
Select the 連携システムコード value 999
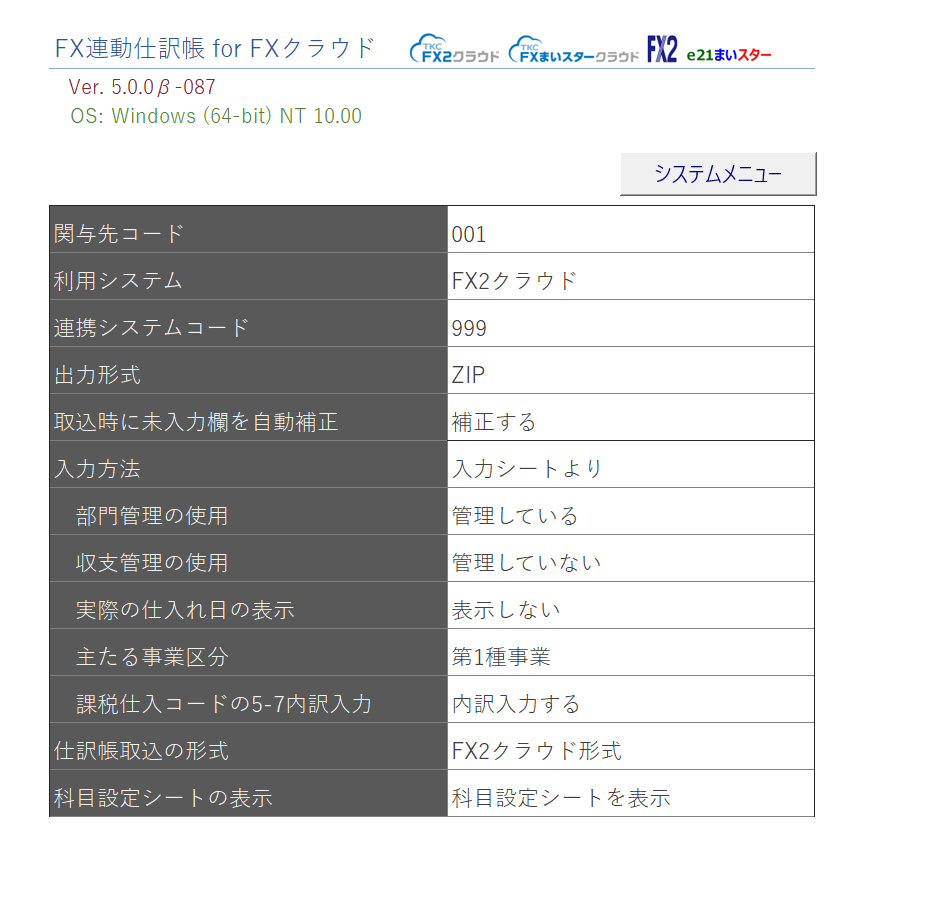[x=631, y=324]
